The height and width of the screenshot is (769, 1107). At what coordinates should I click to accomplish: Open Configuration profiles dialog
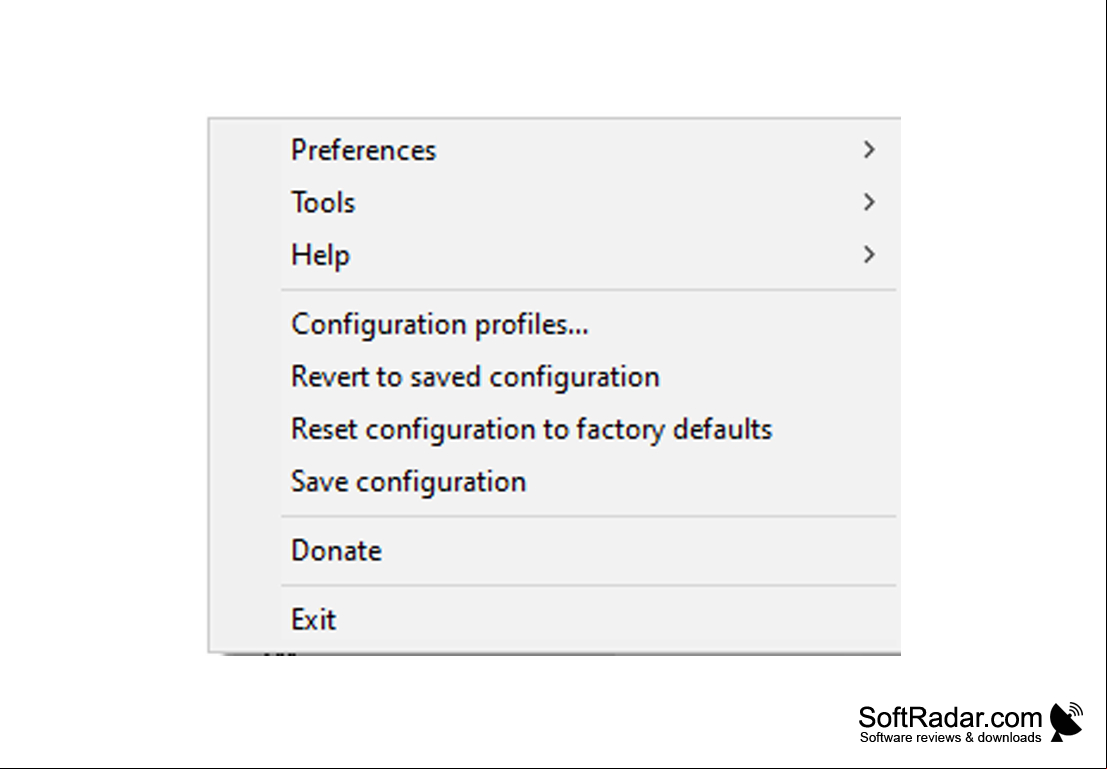tap(554, 324)
